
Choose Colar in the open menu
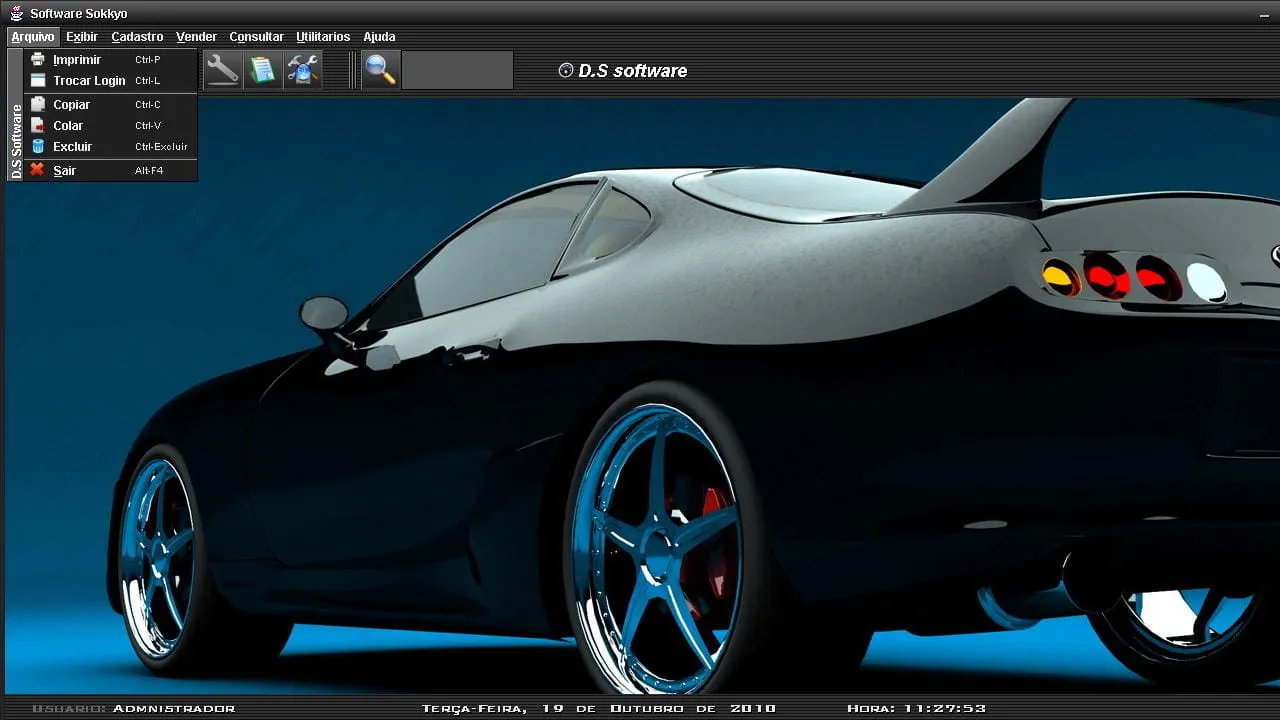[68, 126]
